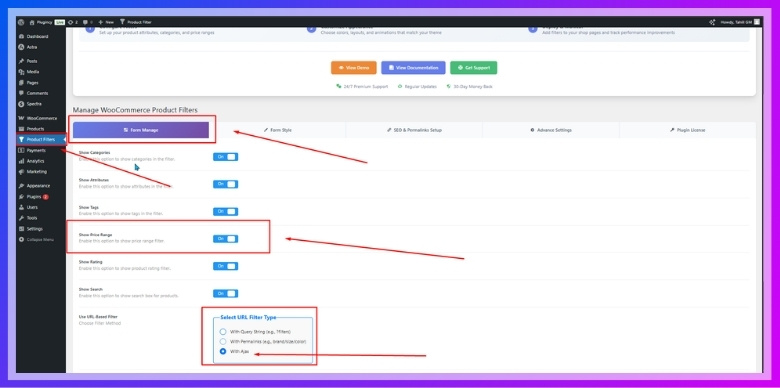Open the Howdy user account menu
Viewport: 780px width, 388px height.
point(740,22)
